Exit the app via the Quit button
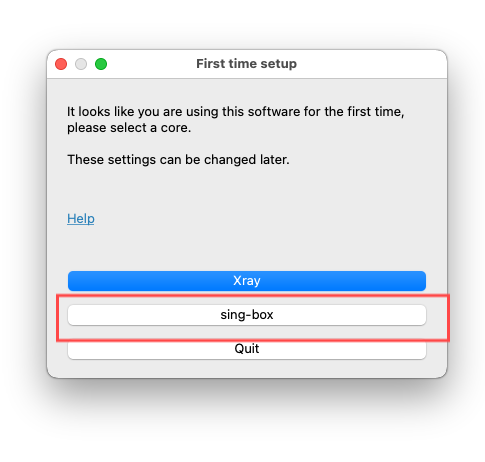The height and width of the screenshot is (462, 485). tap(247, 349)
